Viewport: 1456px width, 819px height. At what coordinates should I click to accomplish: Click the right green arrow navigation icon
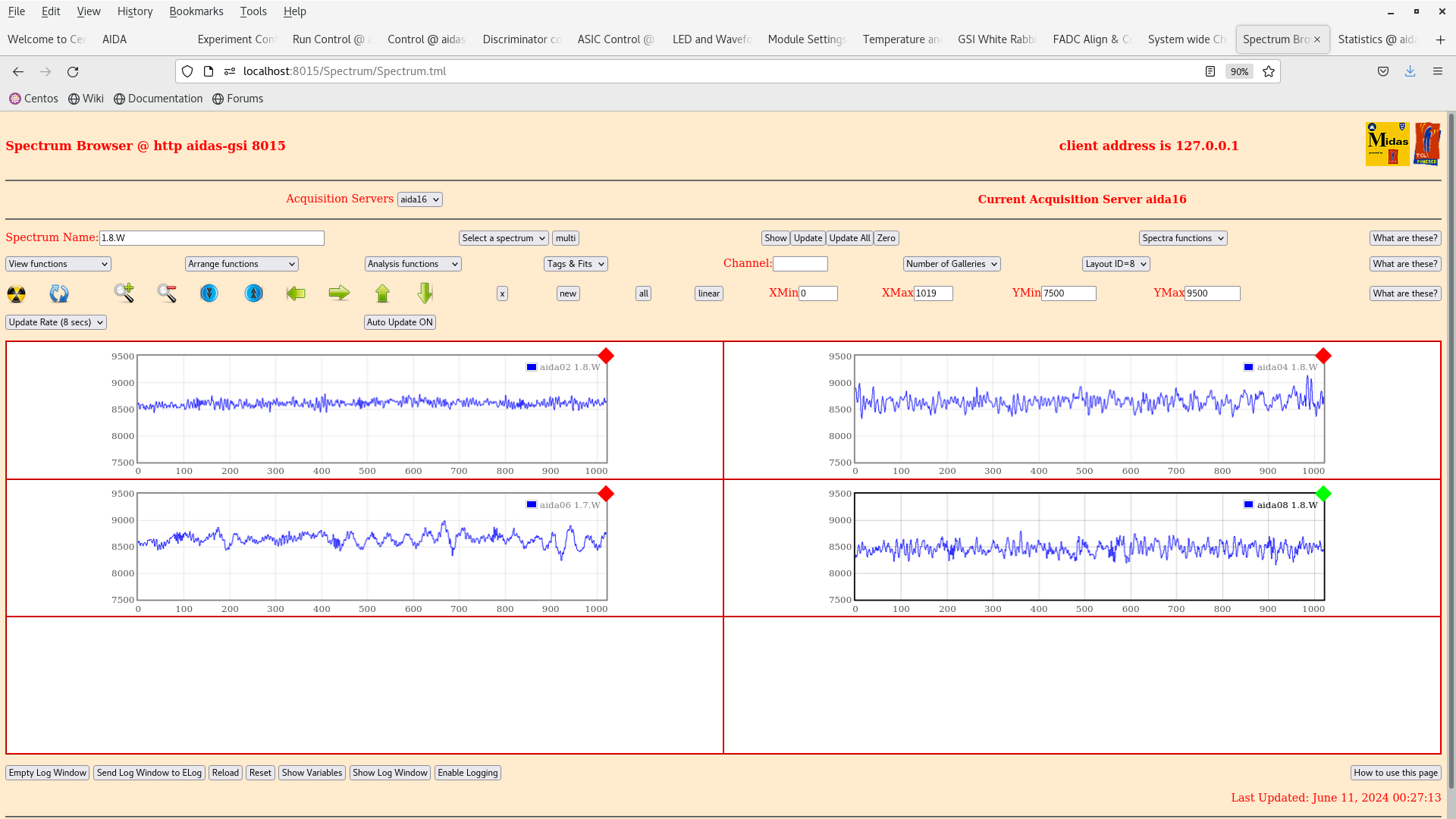339,293
